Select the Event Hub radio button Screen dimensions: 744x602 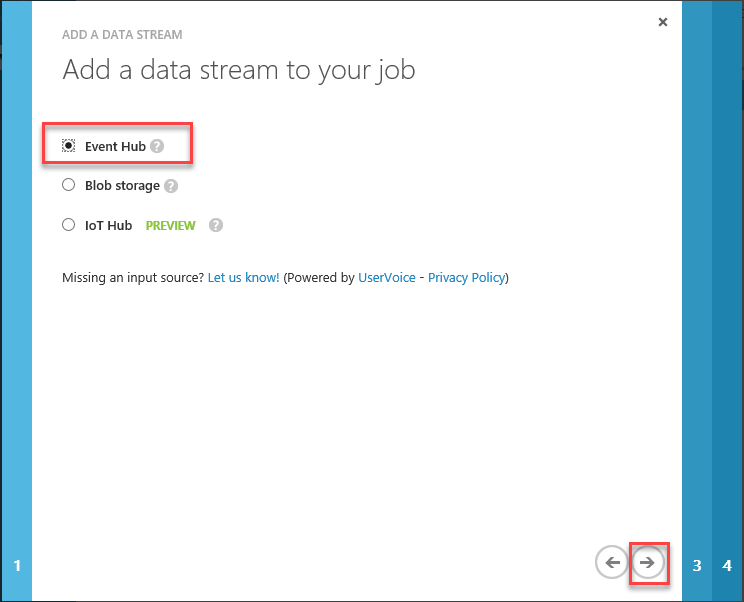tap(68, 146)
